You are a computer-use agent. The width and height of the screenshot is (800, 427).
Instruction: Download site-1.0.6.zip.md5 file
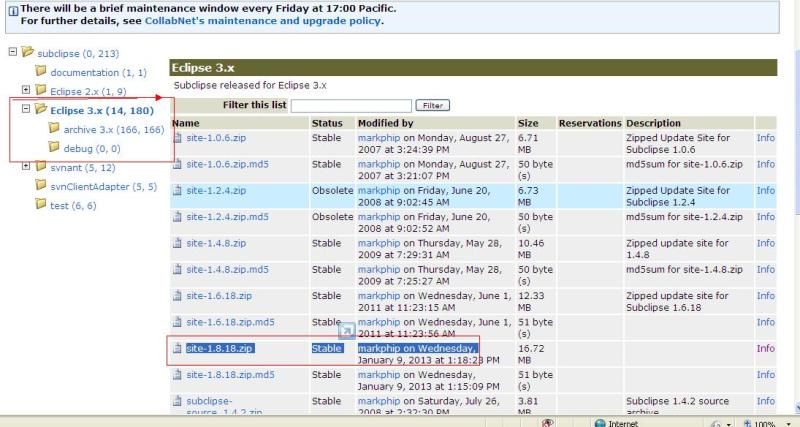(227, 164)
